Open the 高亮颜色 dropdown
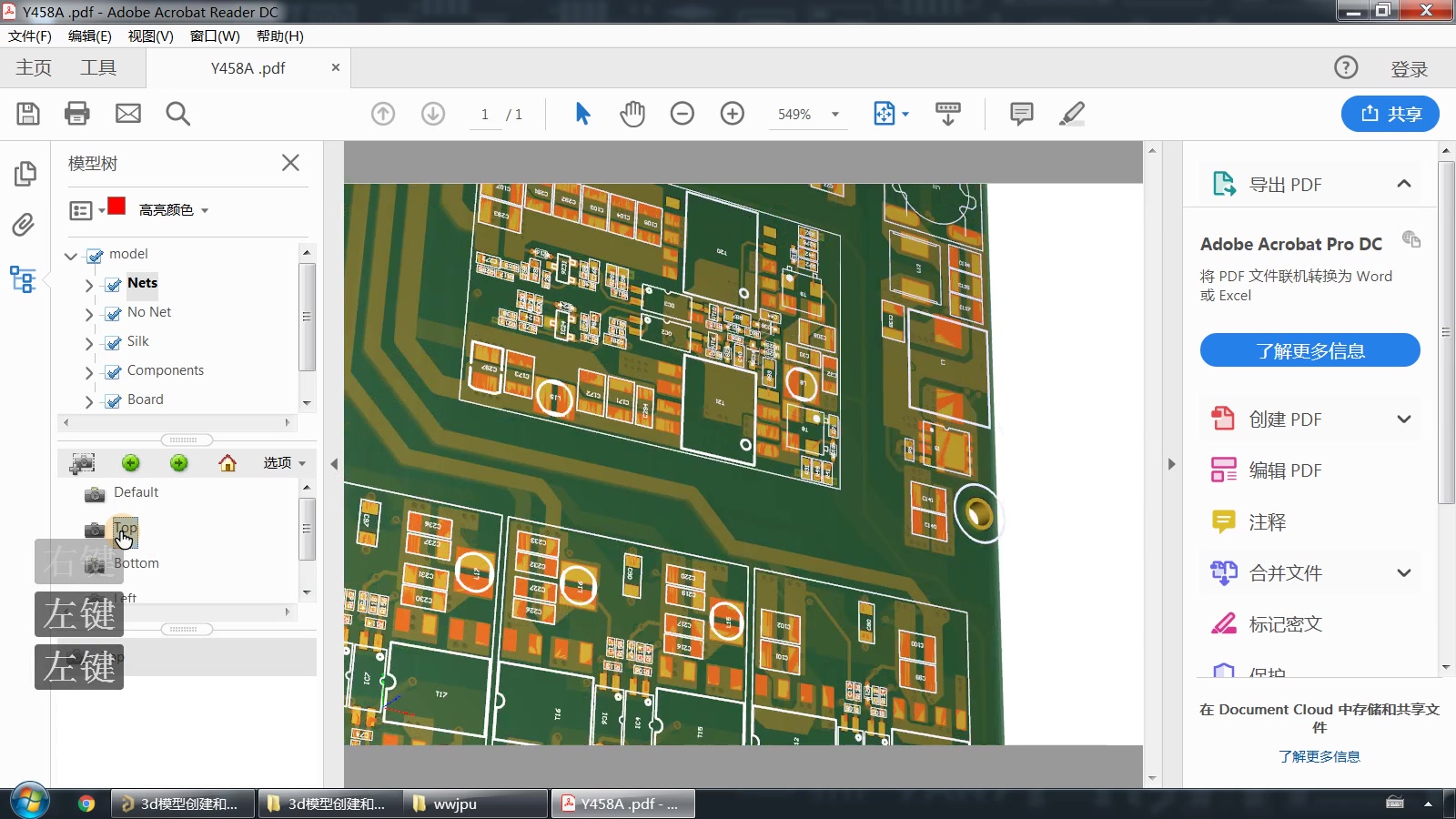This screenshot has width=1456, height=819. tap(174, 210)
